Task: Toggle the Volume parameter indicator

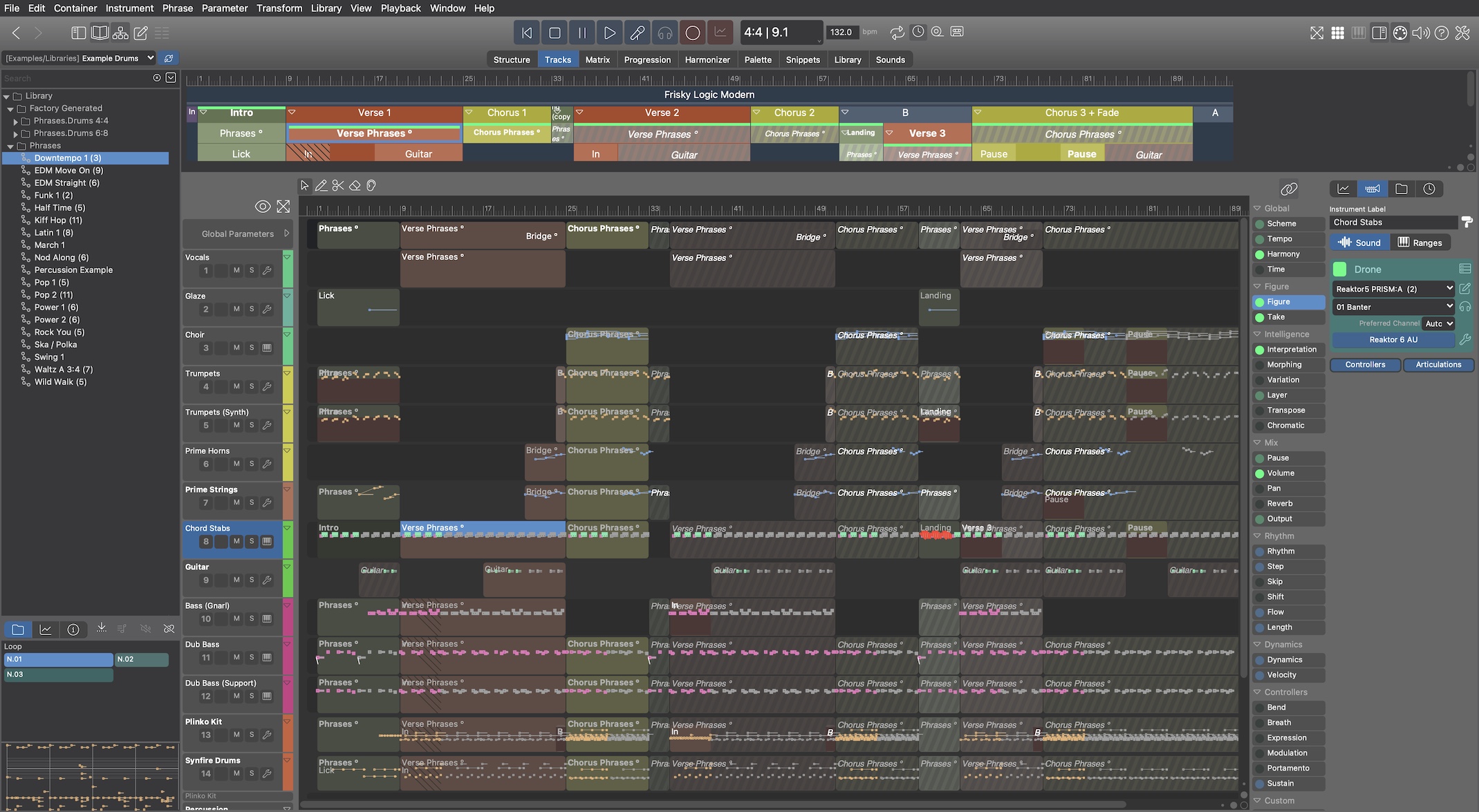Action: pyautogui.click(x=1260, y=473)
